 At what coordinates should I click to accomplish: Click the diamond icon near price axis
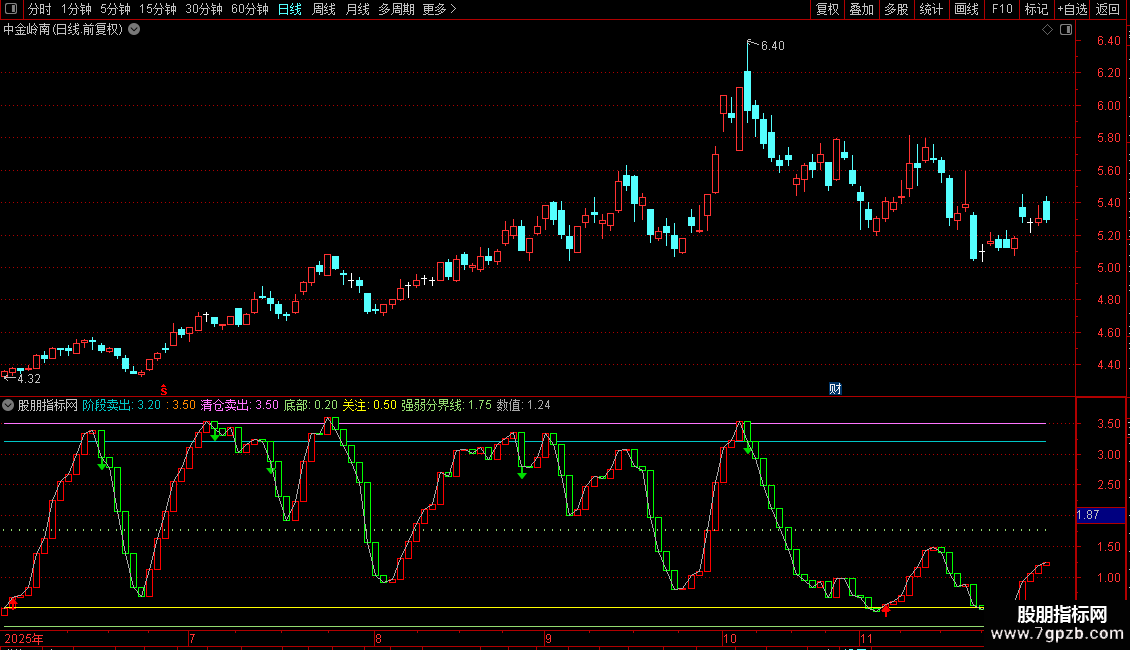click(x=1047, y=30)
